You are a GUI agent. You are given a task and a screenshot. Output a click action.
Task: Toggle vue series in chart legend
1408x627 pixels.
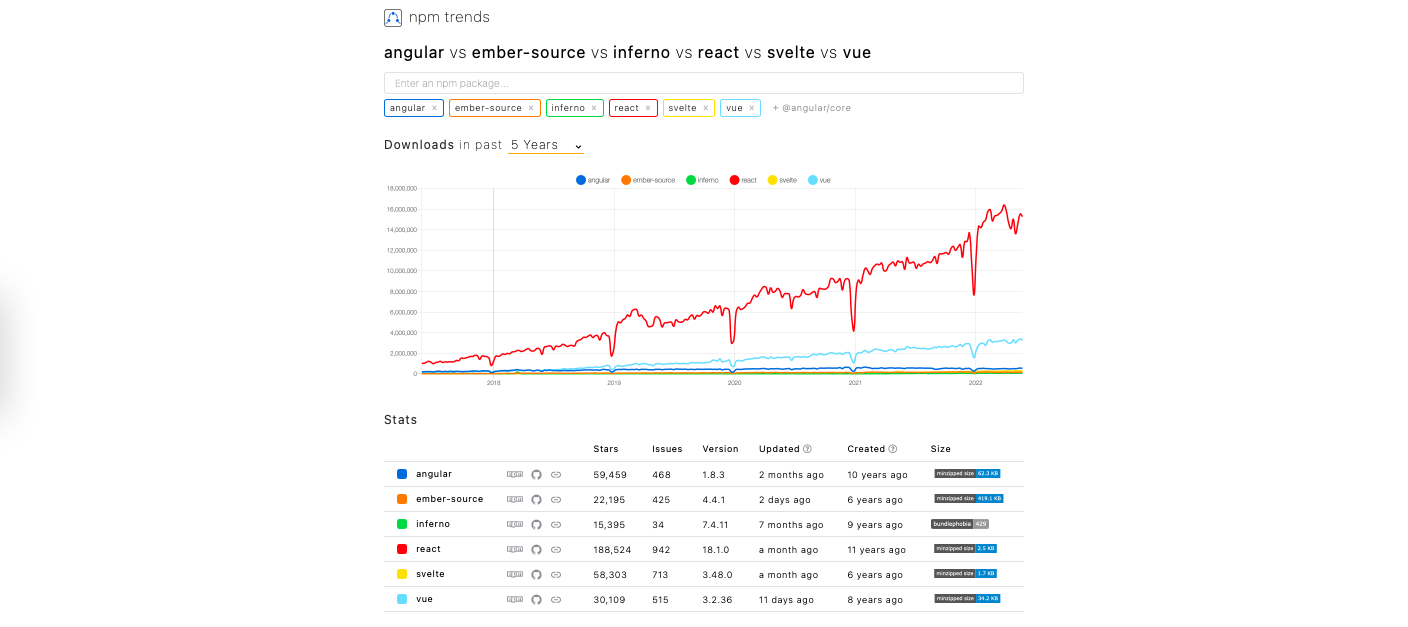(819, 180)
